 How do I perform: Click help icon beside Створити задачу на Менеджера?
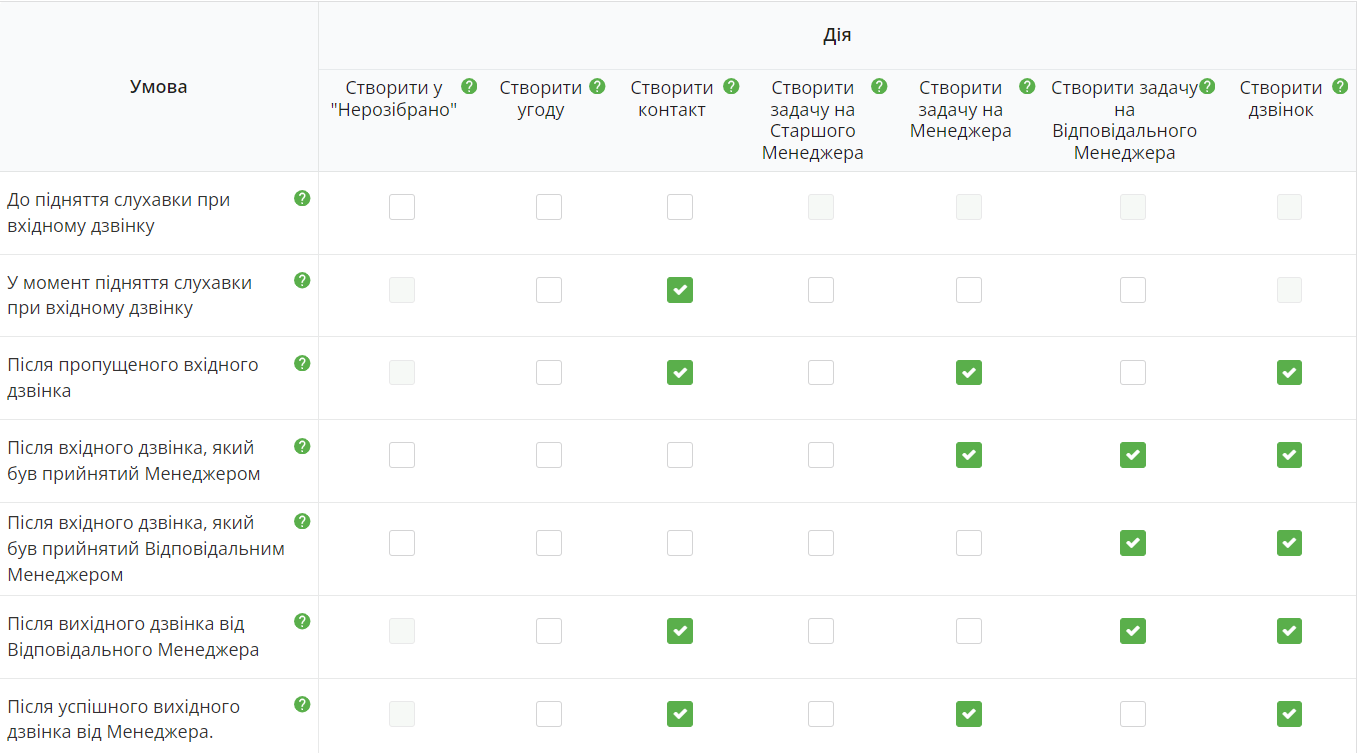pyautogui.click(x=1026, y=86)
